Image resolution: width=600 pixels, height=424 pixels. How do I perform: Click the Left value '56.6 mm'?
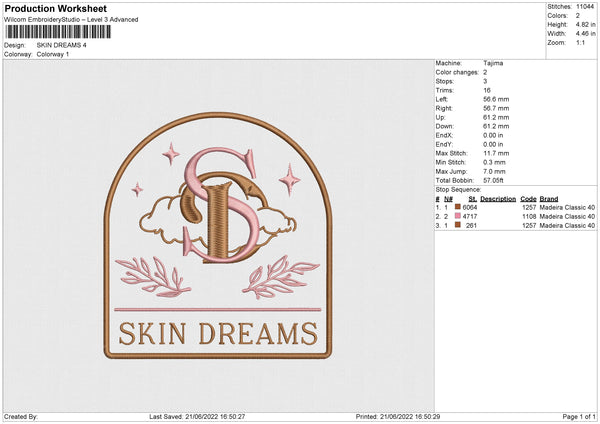point(496,99)
